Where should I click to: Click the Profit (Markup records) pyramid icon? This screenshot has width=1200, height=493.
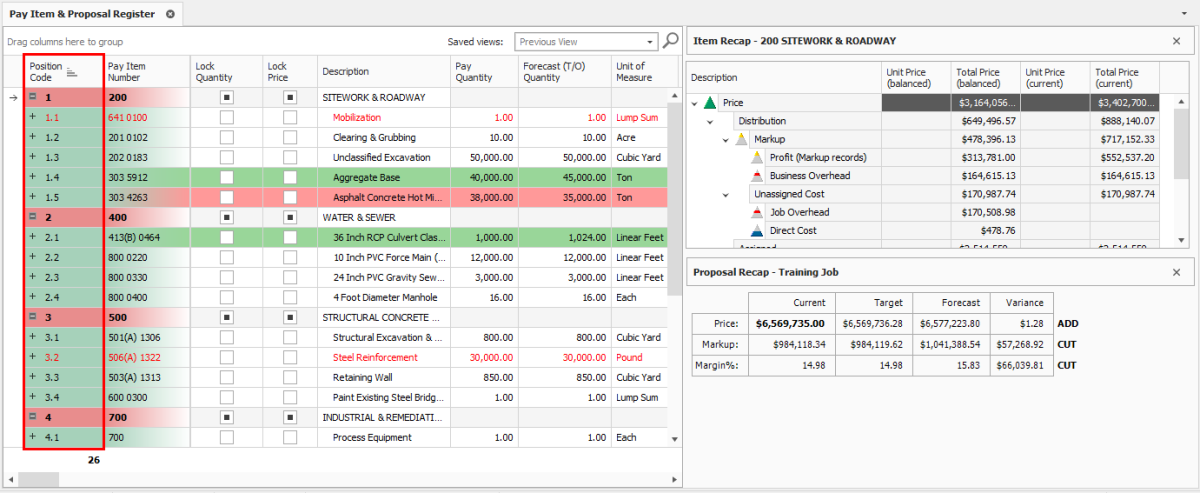pos(757,157)
